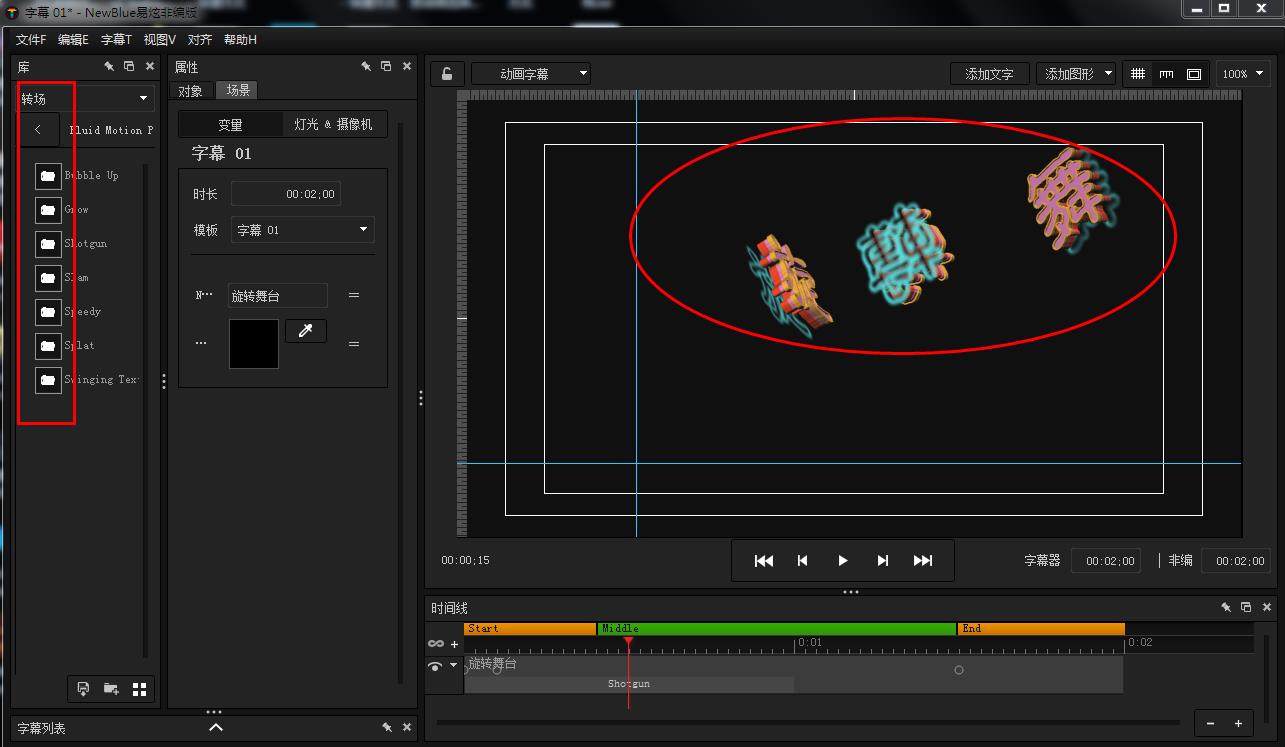Open the 对齐 menu
The height and width of the screenshot is (747, 1285).
point(200,40)
